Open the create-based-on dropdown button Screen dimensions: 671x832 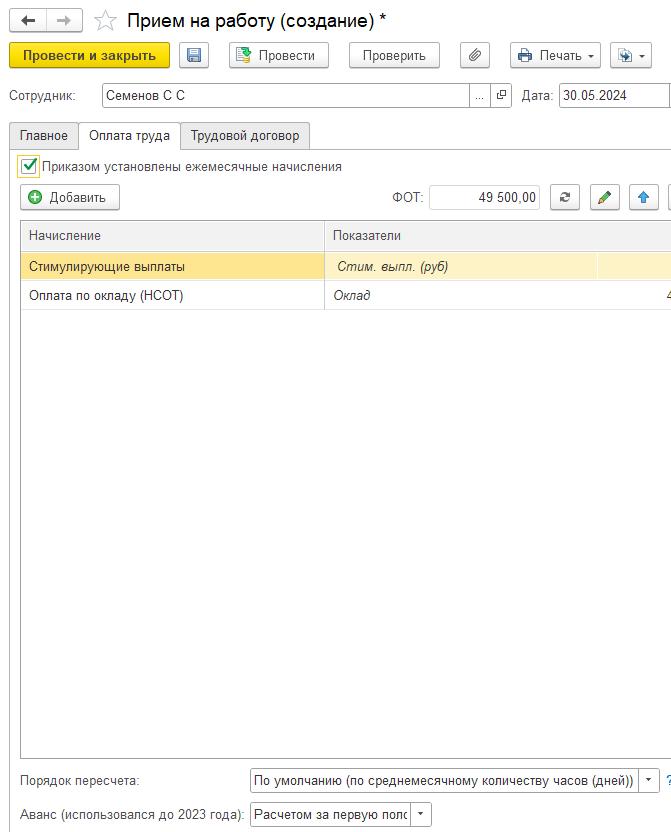click(630, 56)
